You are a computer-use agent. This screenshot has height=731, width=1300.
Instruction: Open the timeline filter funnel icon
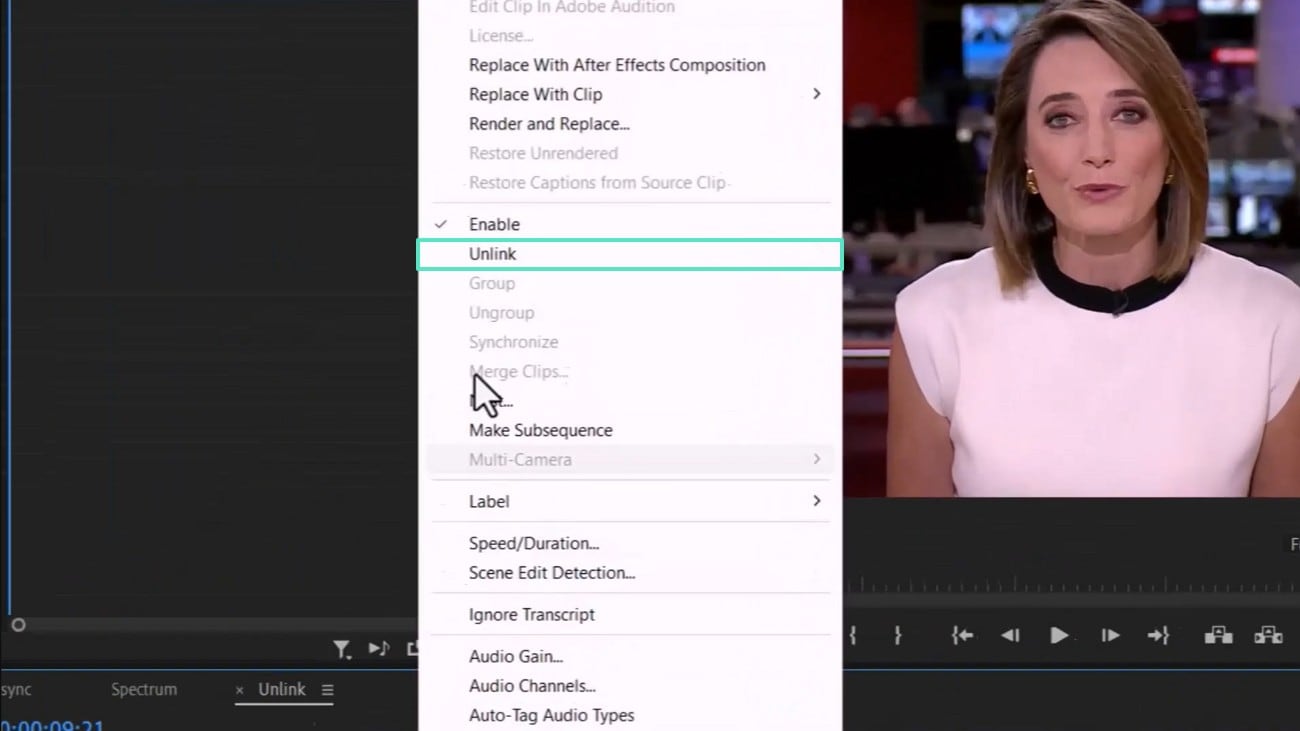click(x=342, y=649)
